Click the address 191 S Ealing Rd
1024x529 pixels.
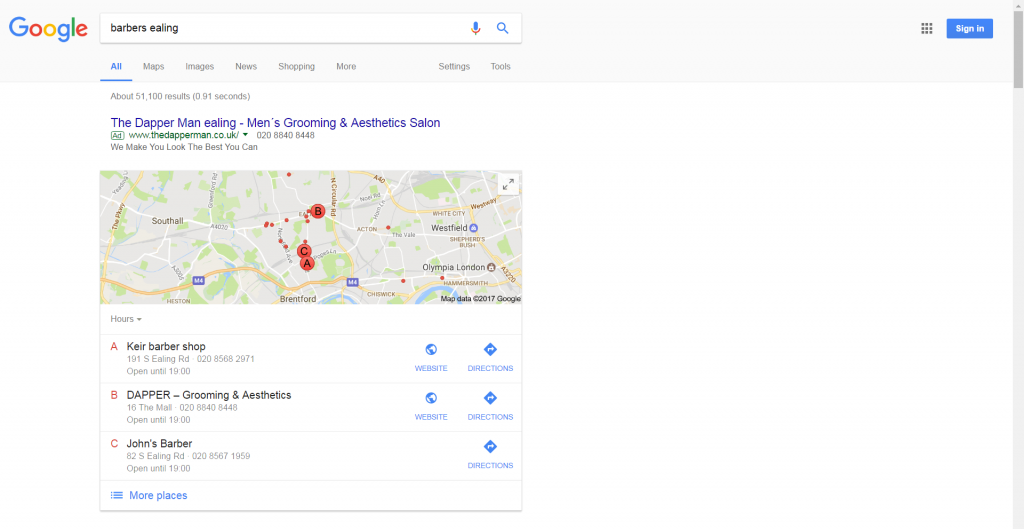point(156,359)
